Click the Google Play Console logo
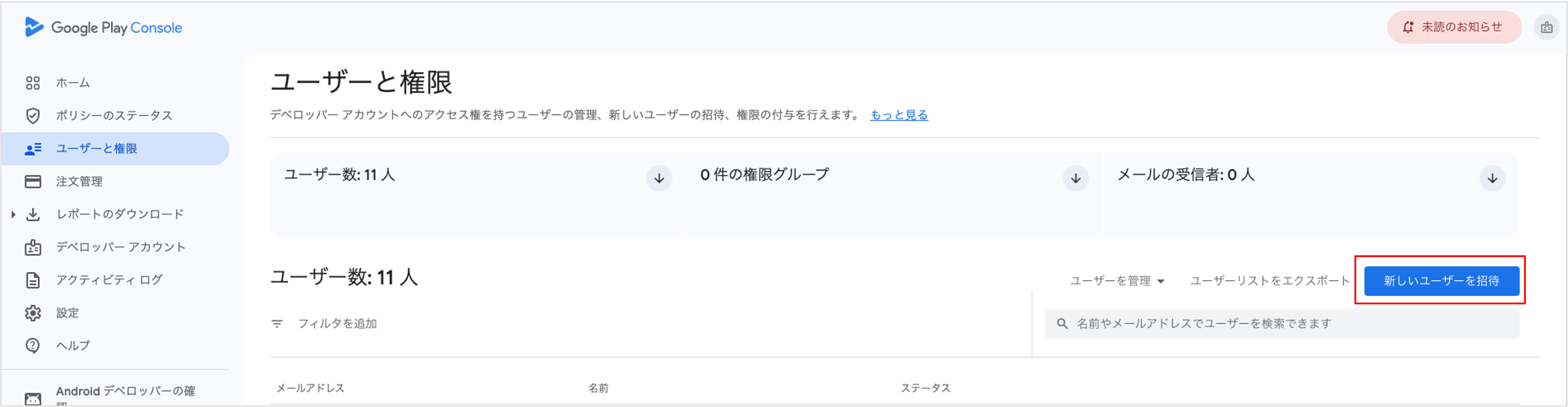 tap(103, 27)
